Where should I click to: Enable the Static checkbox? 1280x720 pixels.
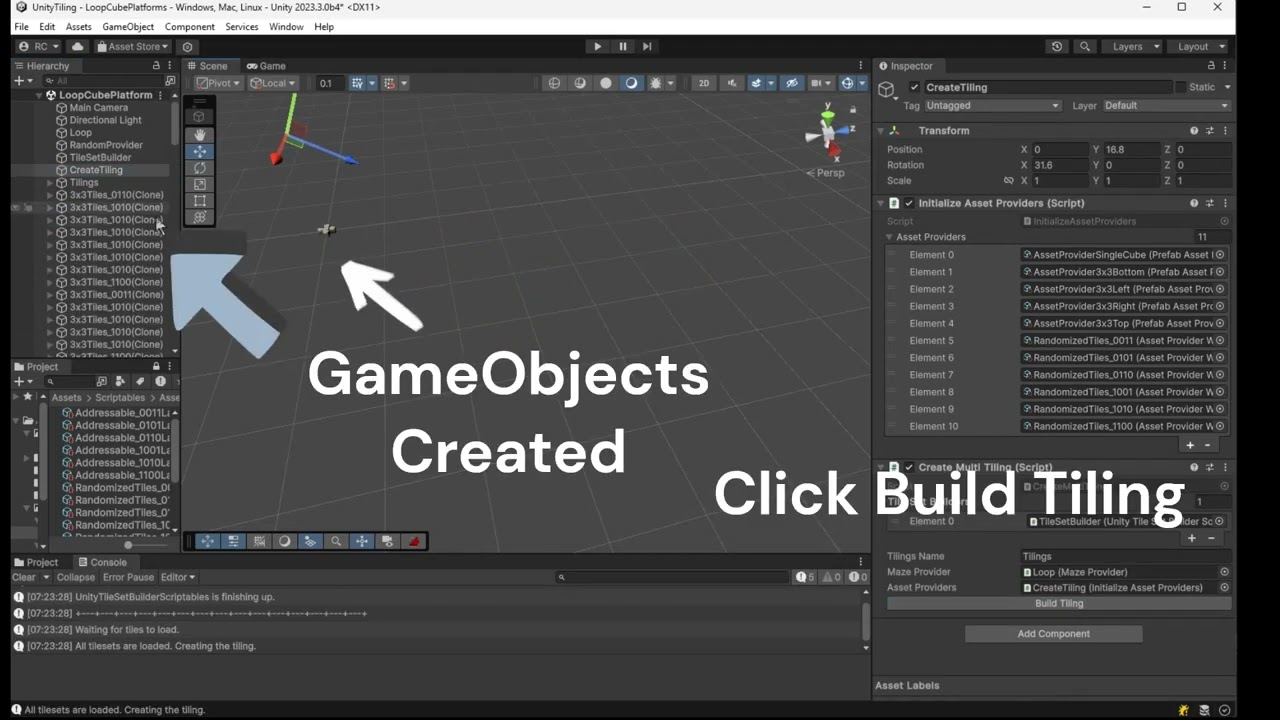pos(1180,88)
